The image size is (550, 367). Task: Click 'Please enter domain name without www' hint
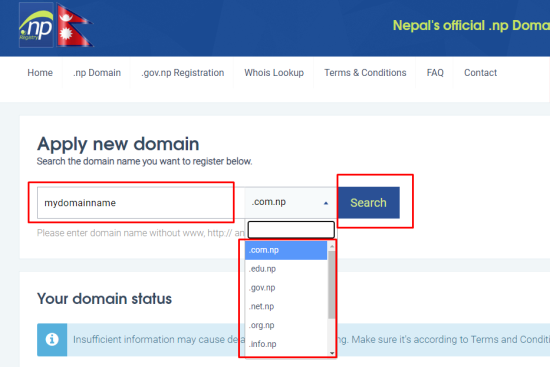pos(141,233)
